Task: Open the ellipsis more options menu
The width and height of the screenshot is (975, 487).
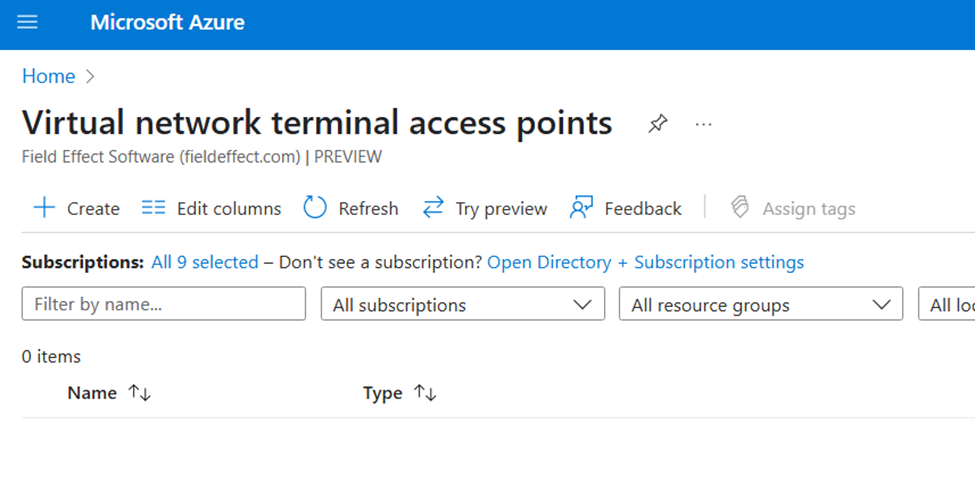Action: pos(703,124)
